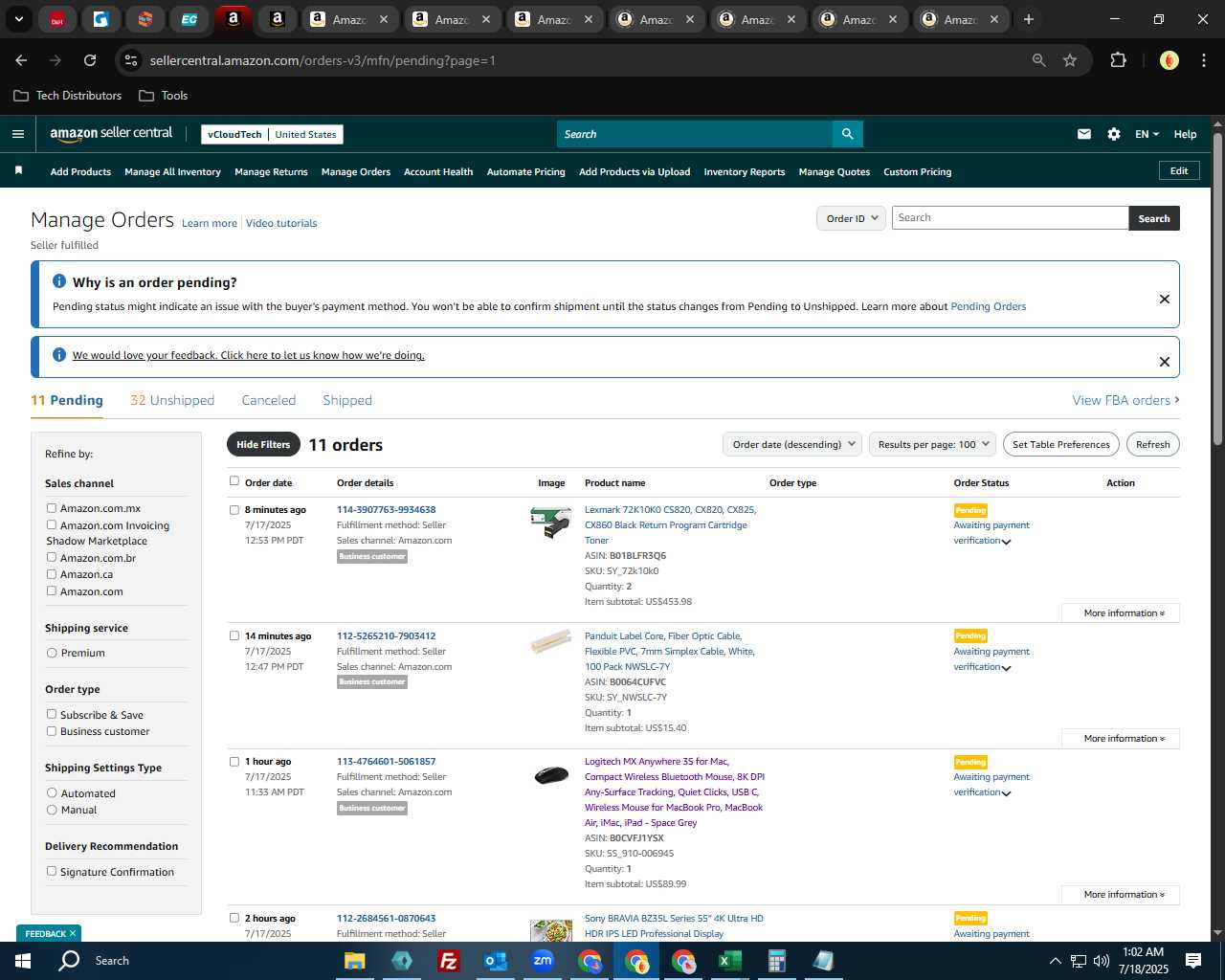Viewport: 1225px width, 980px height.
Task: Open the Order ID search type dropdown
Action: pyautogui.click(x=852, y=218)
